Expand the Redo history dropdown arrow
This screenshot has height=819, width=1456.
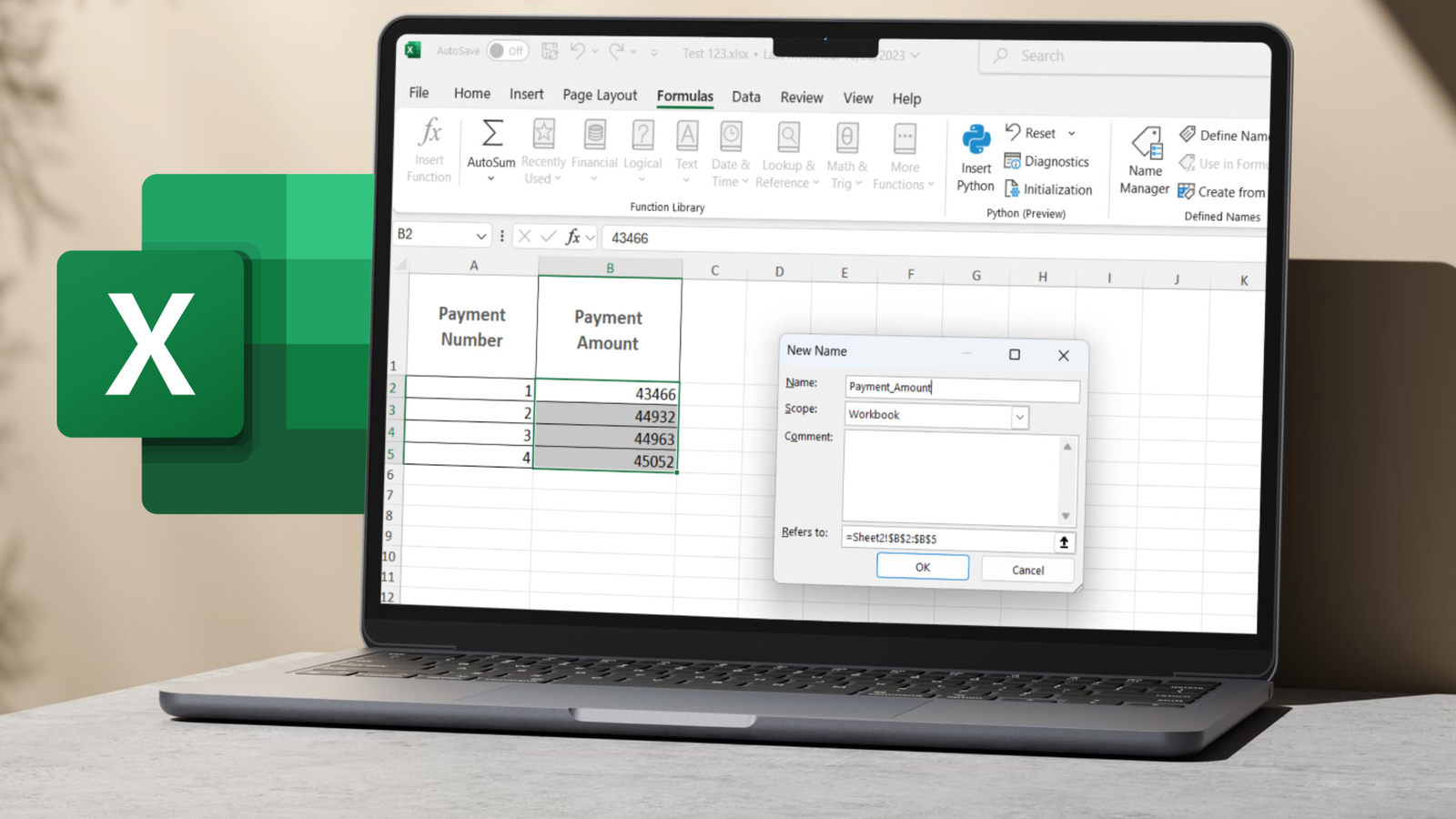pyautogui.click(x=633, y=53)
